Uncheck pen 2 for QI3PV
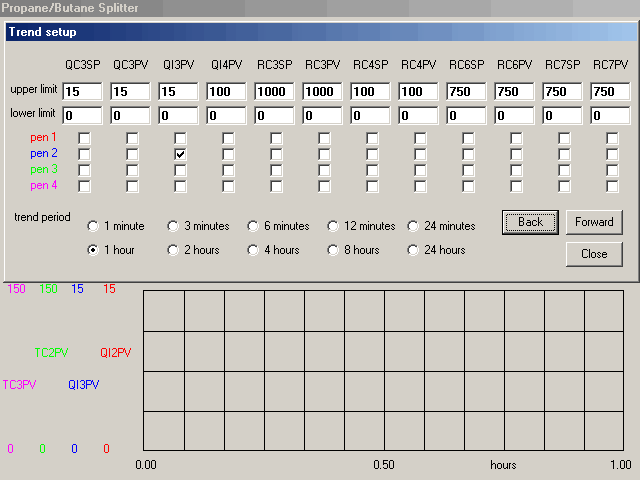Image resolution: width=640 pixels, height=480 pixels. tap(180, 154)
